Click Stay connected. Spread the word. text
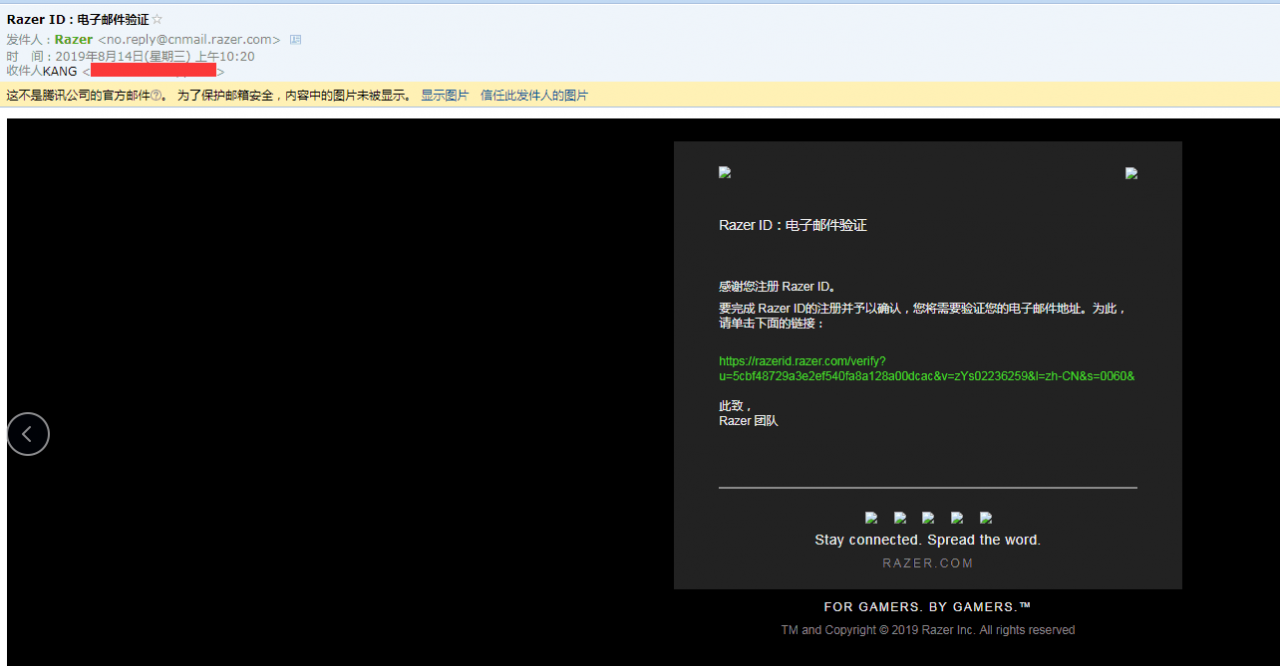 [x=927, y=540]
